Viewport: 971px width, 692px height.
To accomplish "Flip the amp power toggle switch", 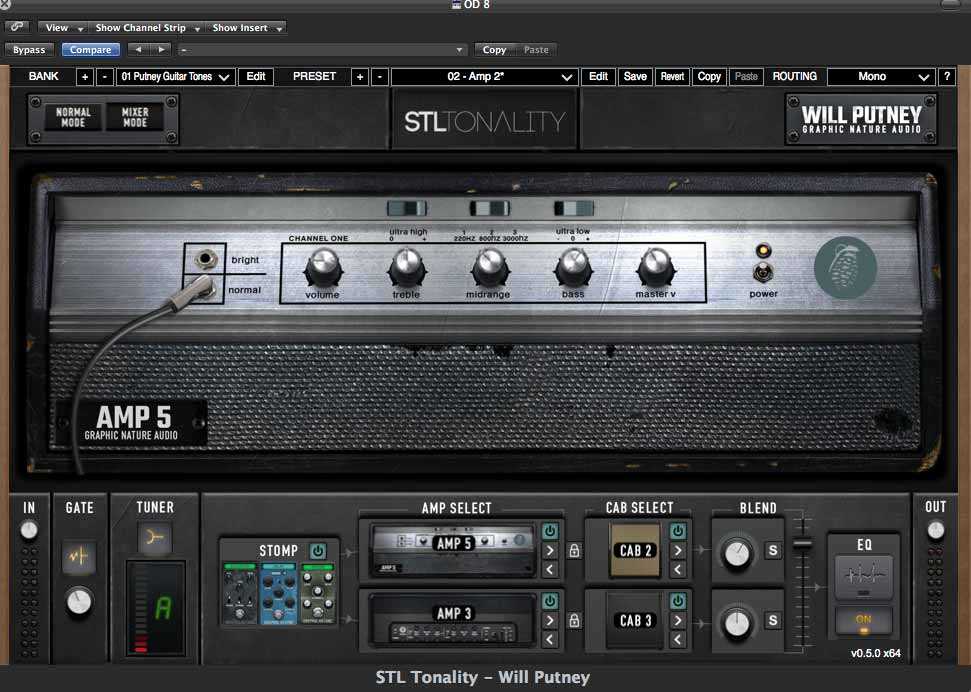I will [x=763, y=273].
